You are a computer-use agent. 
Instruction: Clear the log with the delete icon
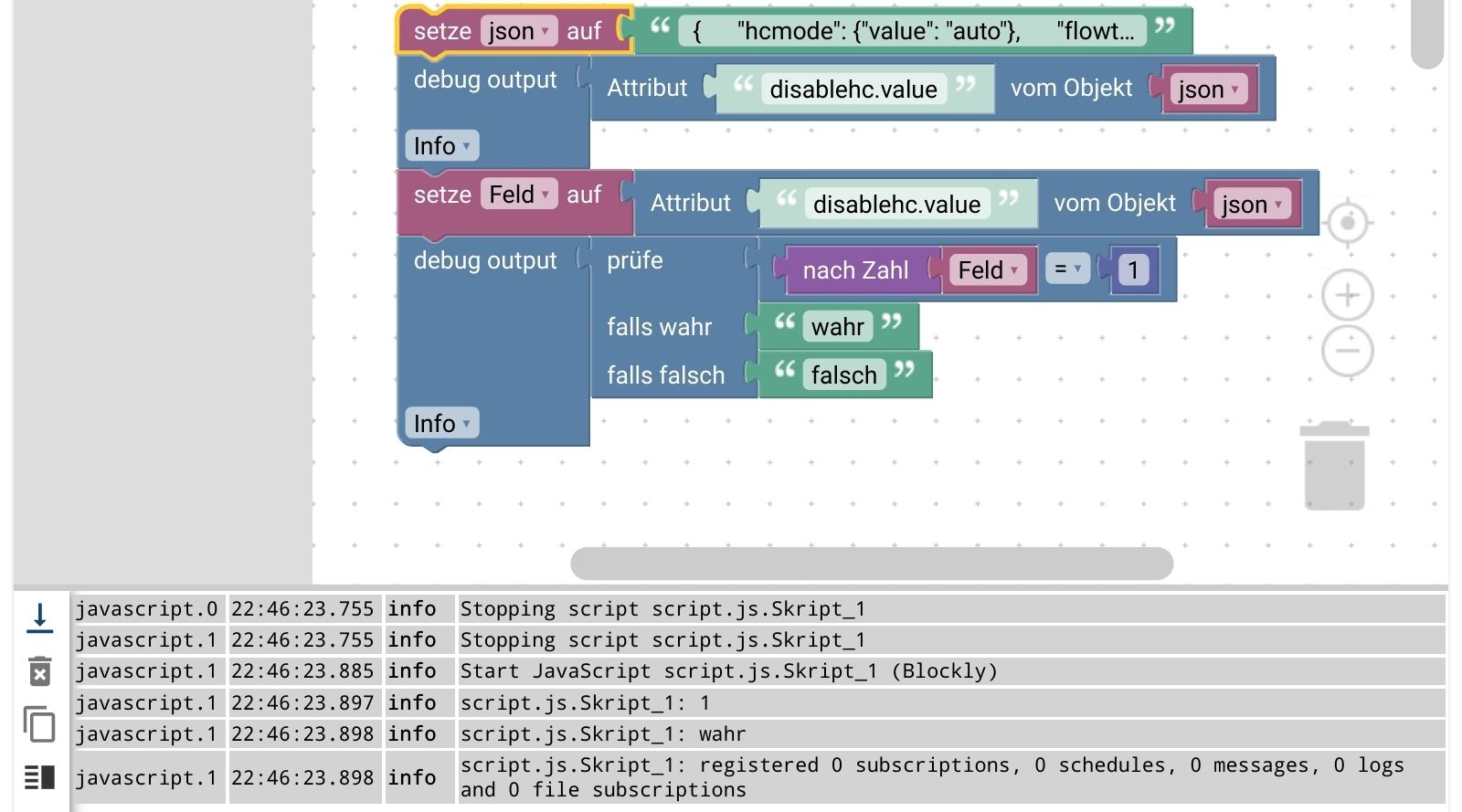point(39,671)
